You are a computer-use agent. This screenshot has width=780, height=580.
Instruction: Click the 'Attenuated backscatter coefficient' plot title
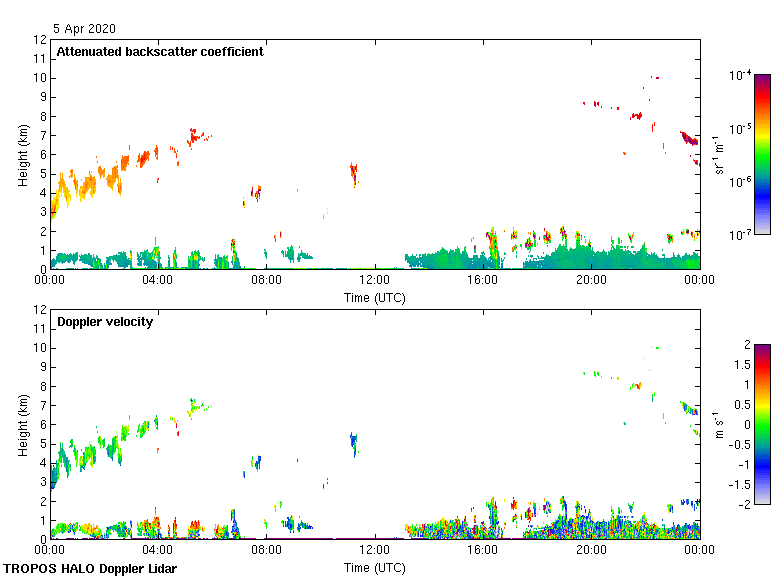(160, 52)
